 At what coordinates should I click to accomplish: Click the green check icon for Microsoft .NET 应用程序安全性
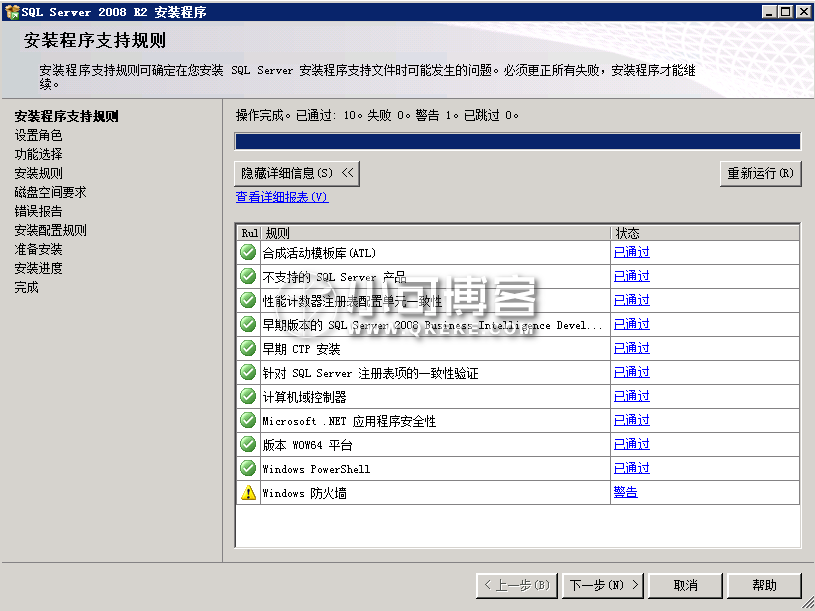point(248,420)
